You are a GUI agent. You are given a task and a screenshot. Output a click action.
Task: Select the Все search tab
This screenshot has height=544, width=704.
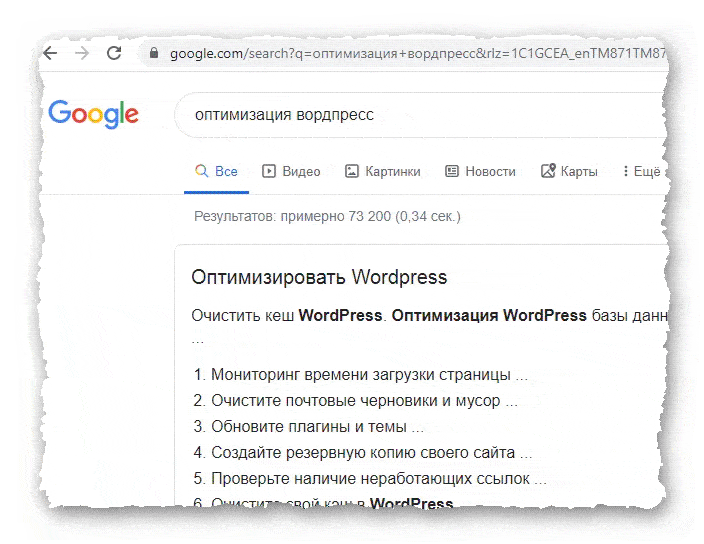pos(216,171)
